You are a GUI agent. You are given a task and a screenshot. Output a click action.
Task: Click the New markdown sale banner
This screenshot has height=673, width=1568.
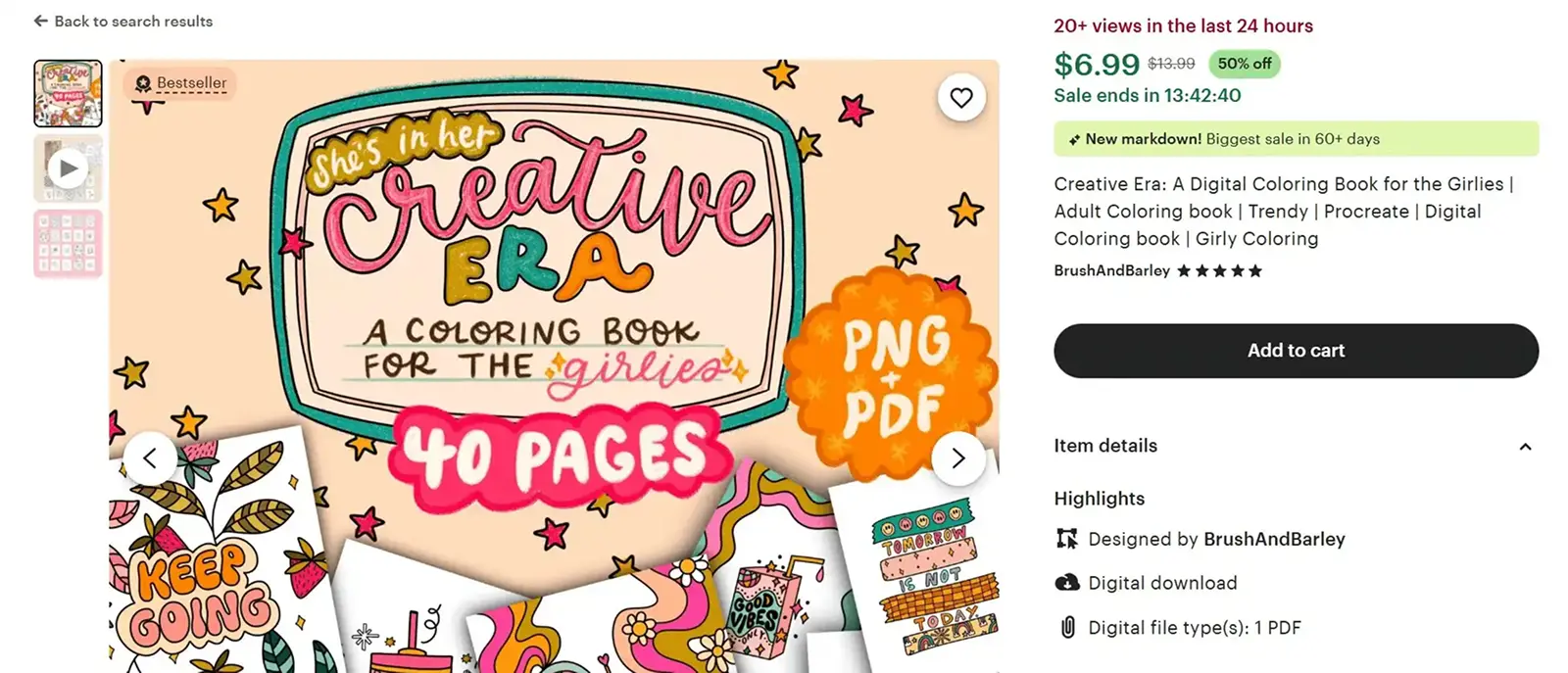tap(1296, 139)
